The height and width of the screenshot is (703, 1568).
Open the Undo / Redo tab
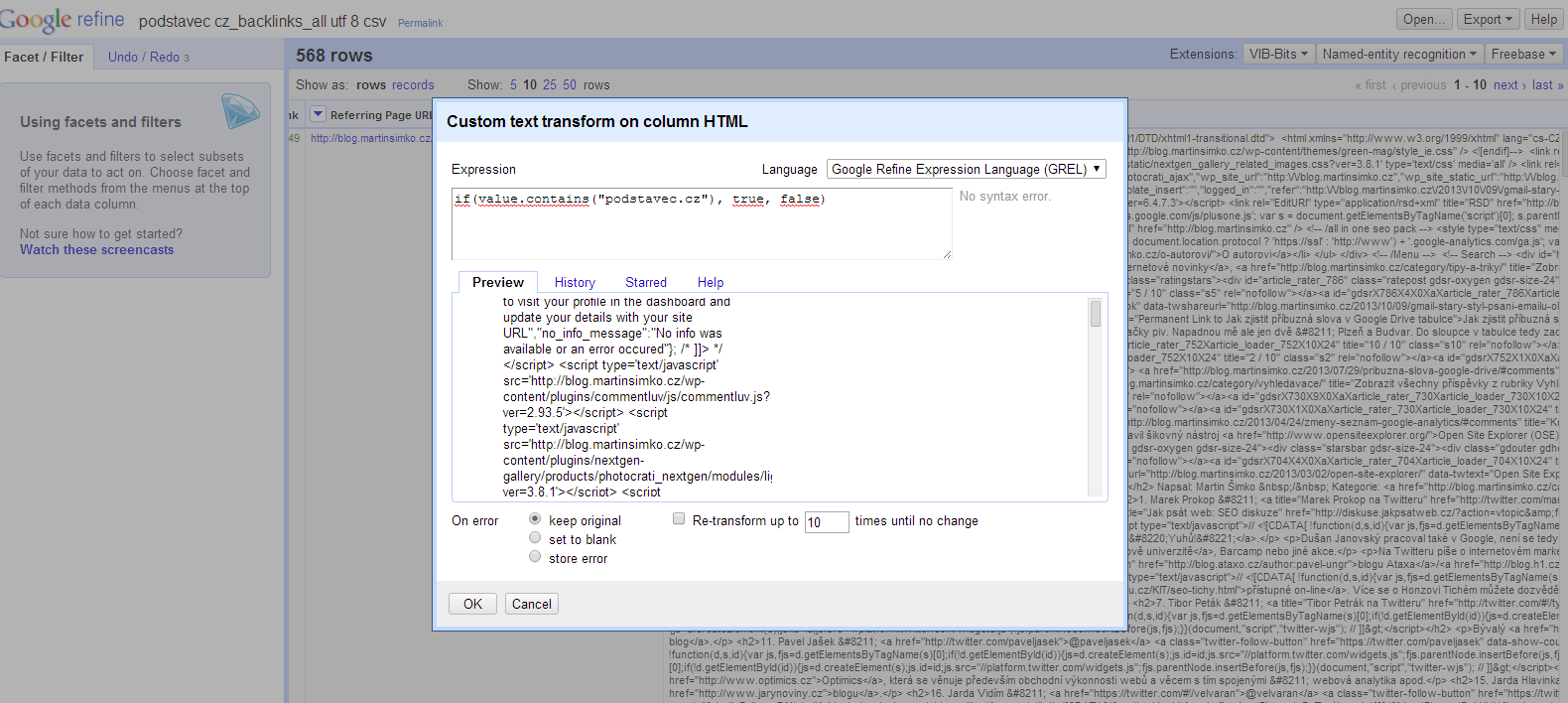tap(149, 57)
